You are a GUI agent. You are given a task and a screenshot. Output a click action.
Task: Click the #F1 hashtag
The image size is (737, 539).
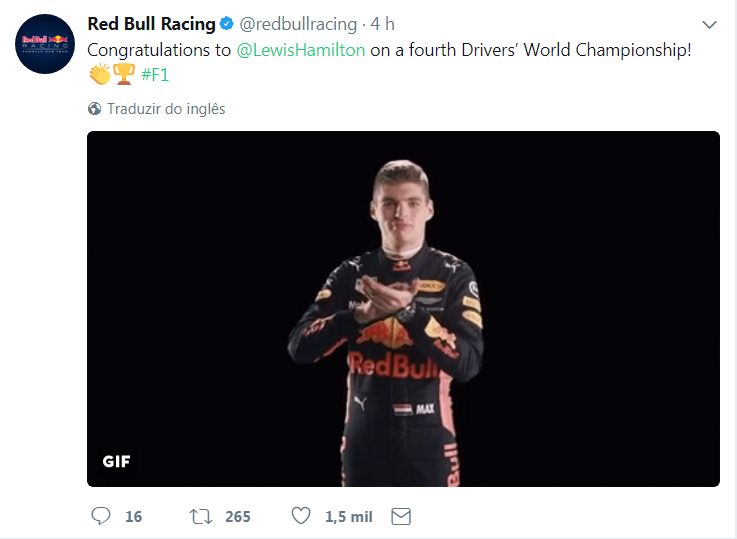coord(155,75)
